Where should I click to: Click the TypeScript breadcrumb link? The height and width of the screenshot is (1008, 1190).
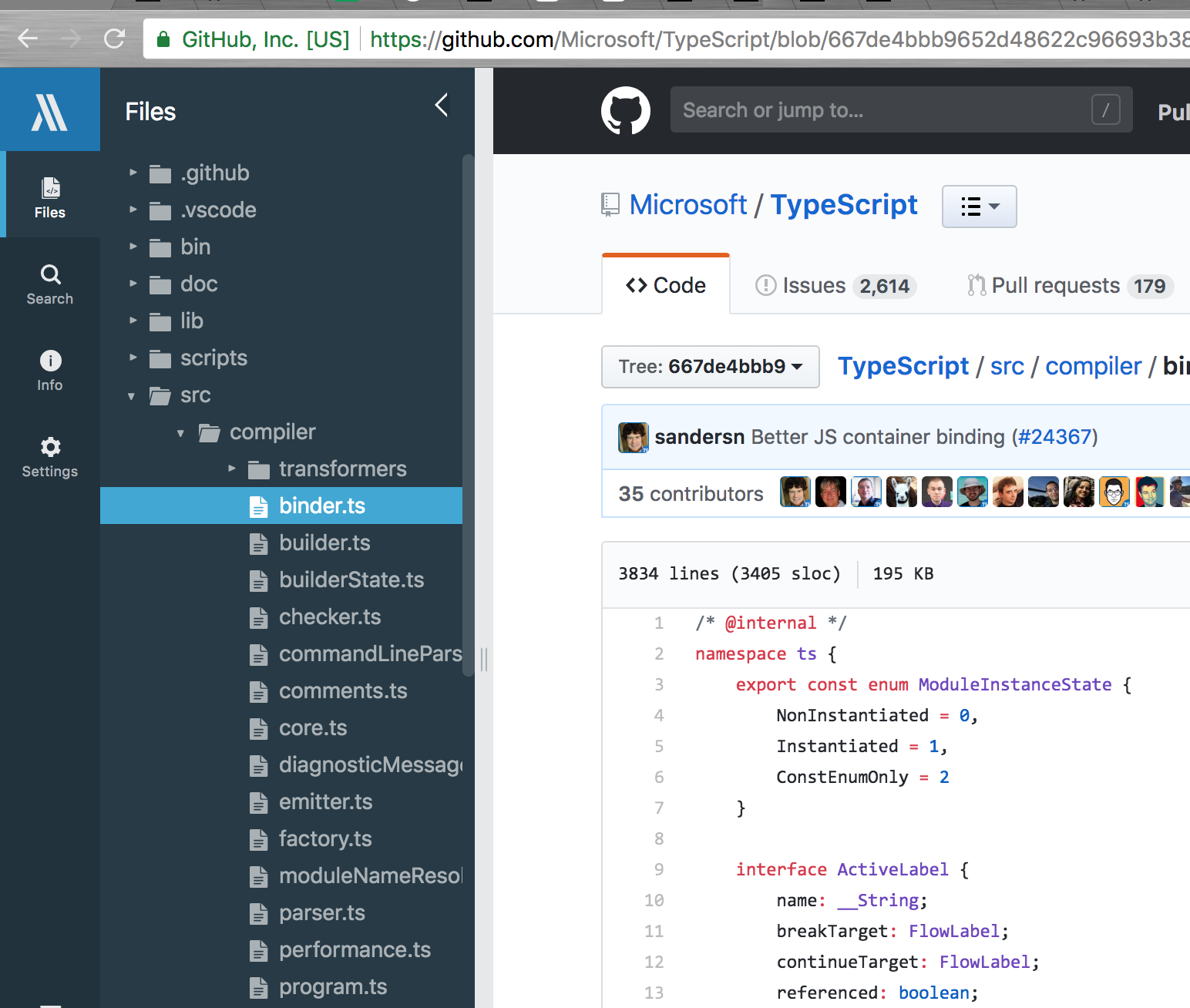(x=903, y=366)
